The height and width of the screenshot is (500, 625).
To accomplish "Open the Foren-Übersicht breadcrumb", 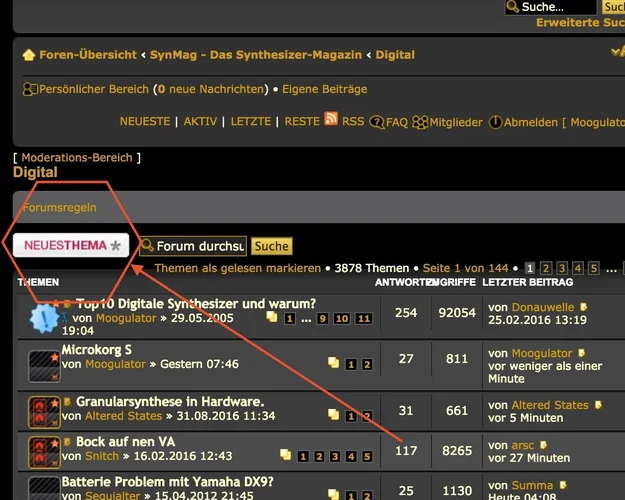I will coord(88,55).
